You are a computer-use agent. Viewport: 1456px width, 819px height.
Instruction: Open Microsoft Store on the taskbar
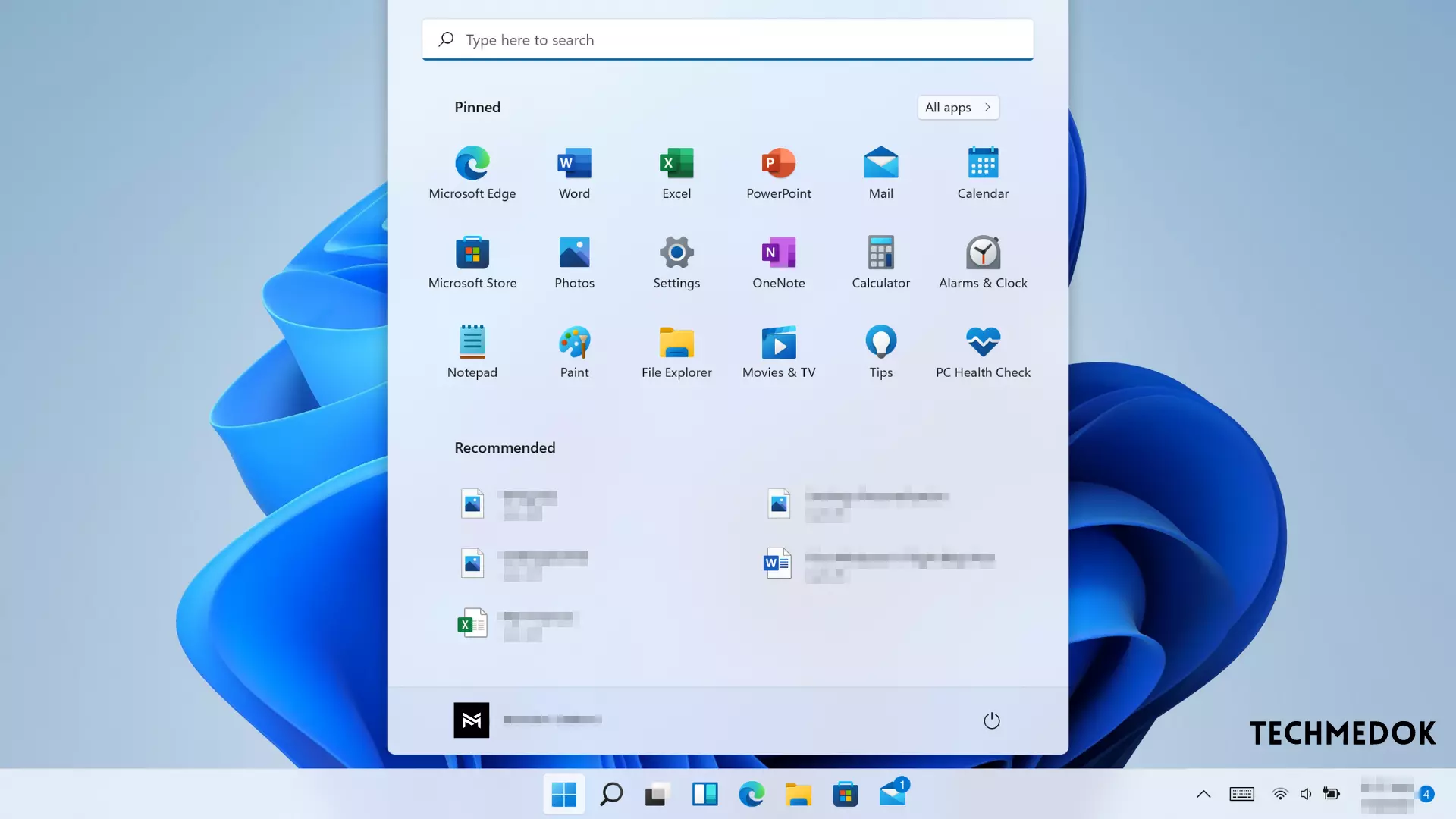[x=845, y=794]
